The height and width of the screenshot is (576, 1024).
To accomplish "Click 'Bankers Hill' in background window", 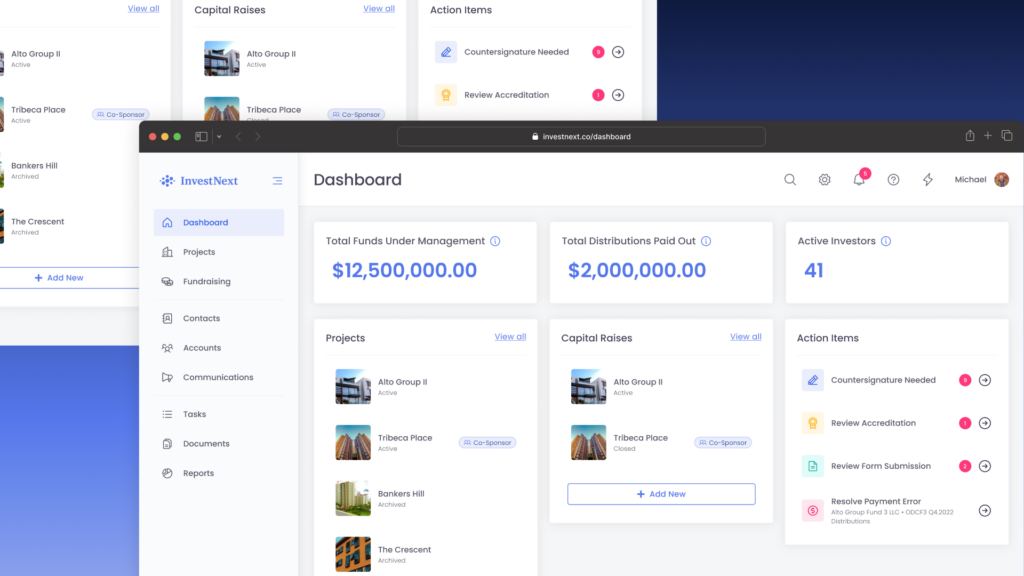I will 35,166.
